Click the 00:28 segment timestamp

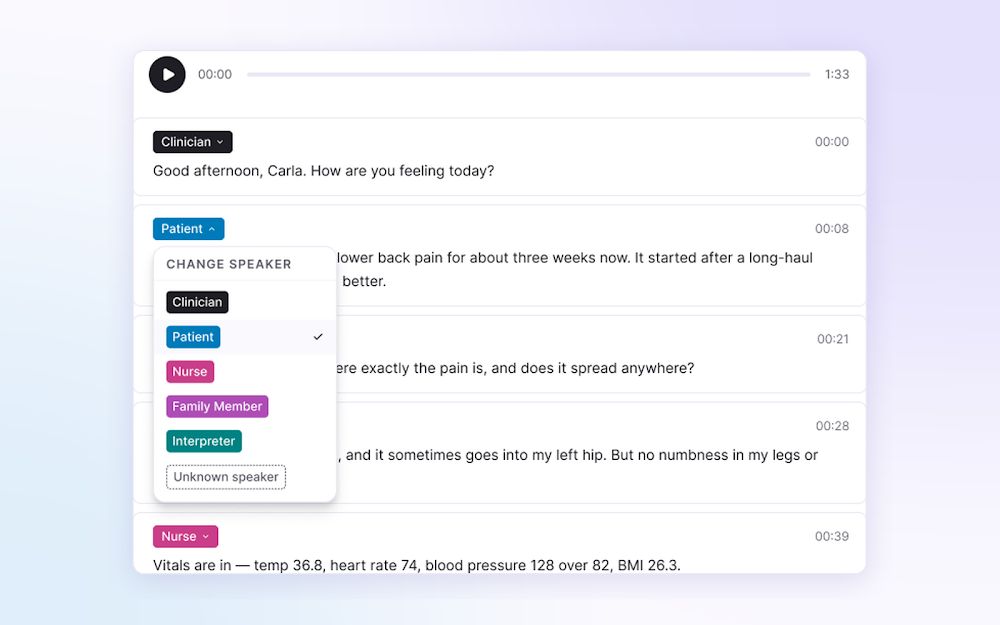pyautogui.click(x=832, y=426)
